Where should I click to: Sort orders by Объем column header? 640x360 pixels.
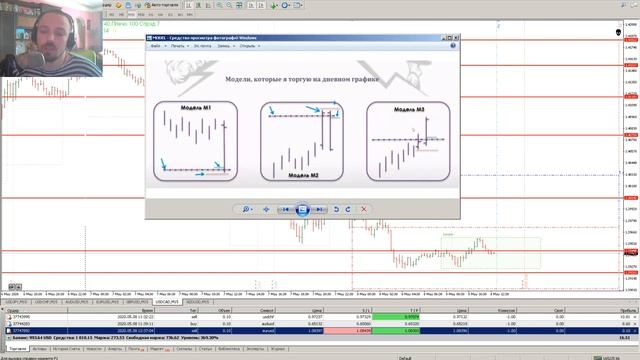click(215, 311)
